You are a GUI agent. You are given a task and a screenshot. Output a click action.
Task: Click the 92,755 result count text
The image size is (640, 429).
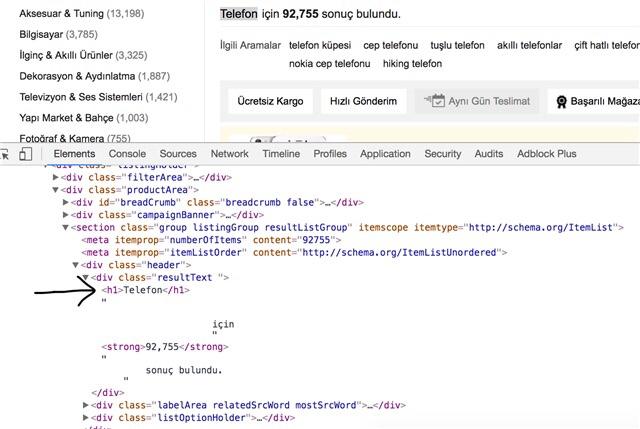pyautogui.click(x=300, y=14)
